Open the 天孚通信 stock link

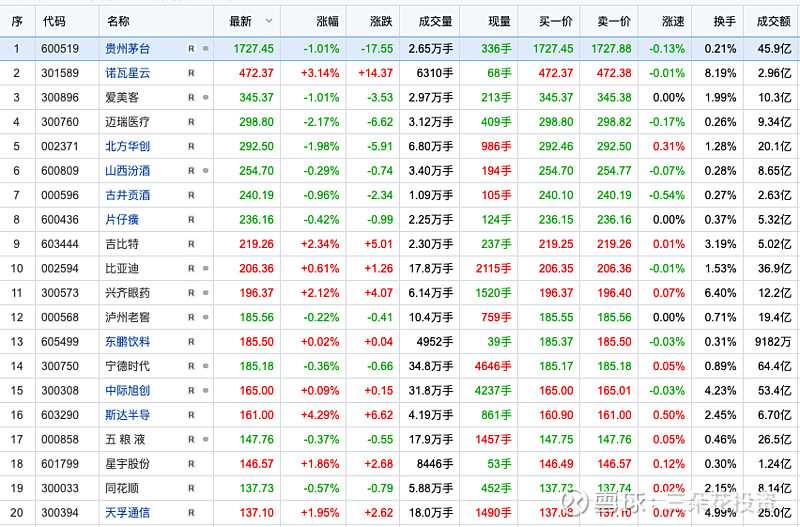click(128, 513)
